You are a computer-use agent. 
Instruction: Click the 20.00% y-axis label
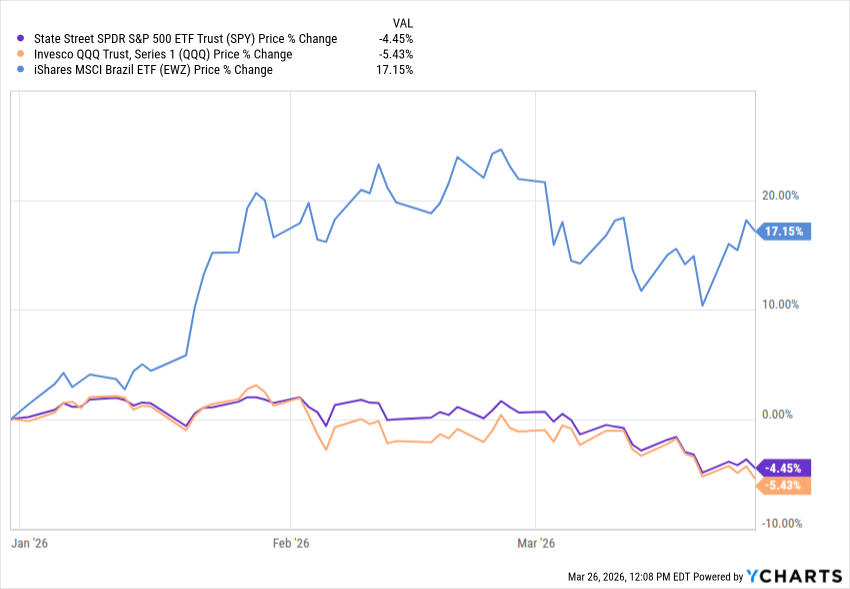click(783, 196)
